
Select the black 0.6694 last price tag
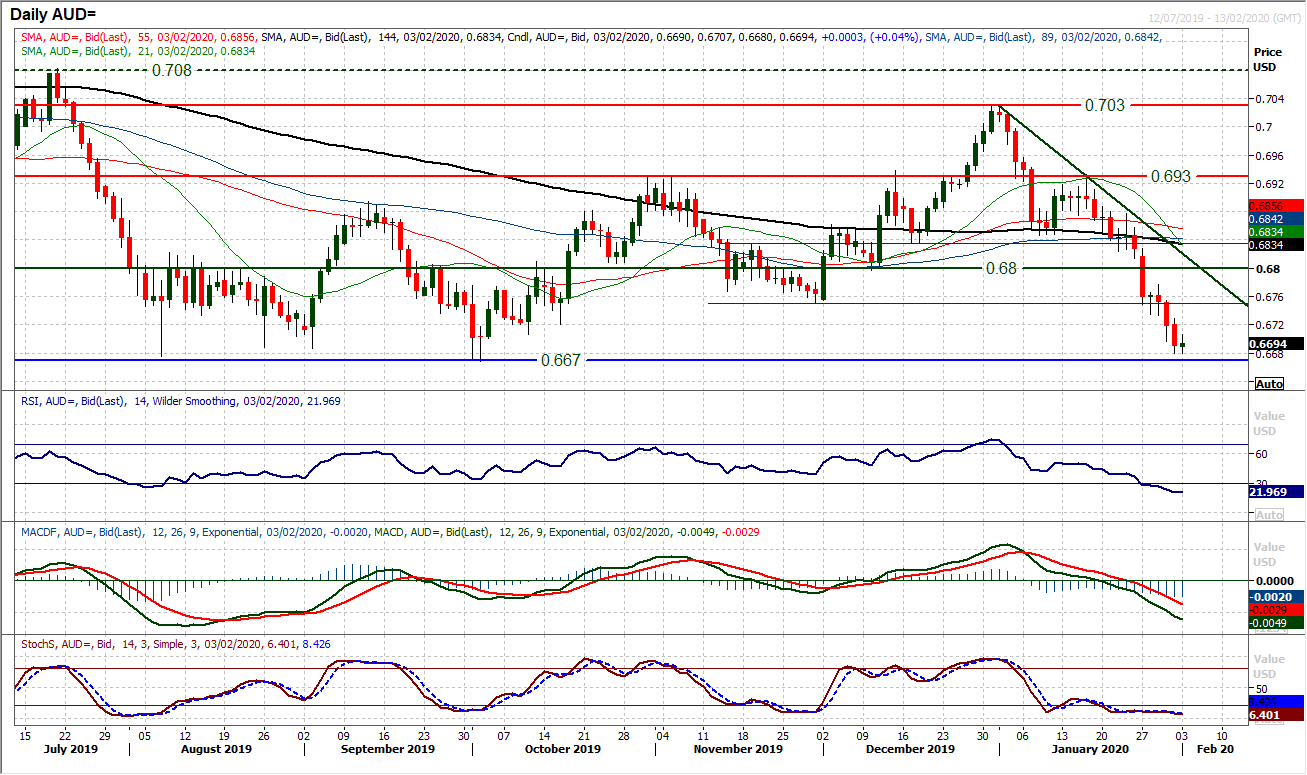[1278, 343]
